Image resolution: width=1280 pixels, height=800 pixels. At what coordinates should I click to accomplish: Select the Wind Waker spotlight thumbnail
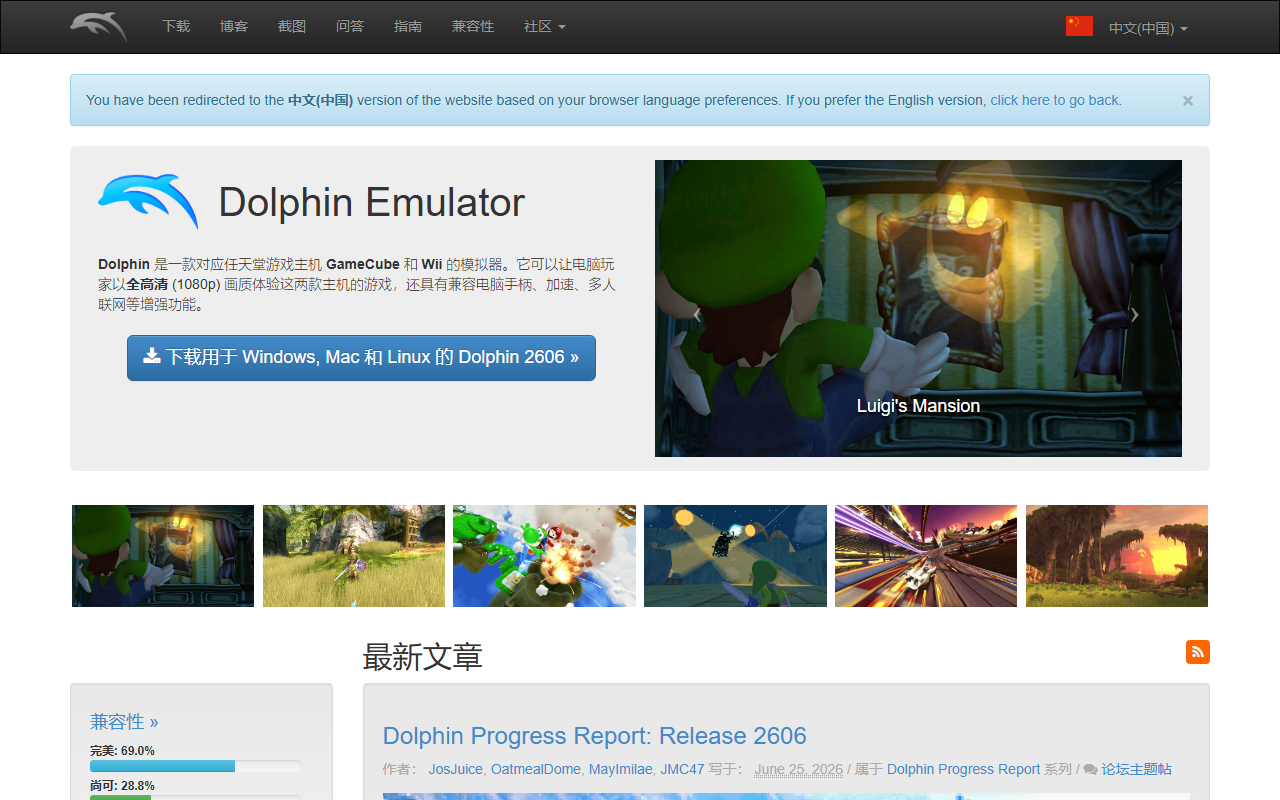tap(735, 556)
